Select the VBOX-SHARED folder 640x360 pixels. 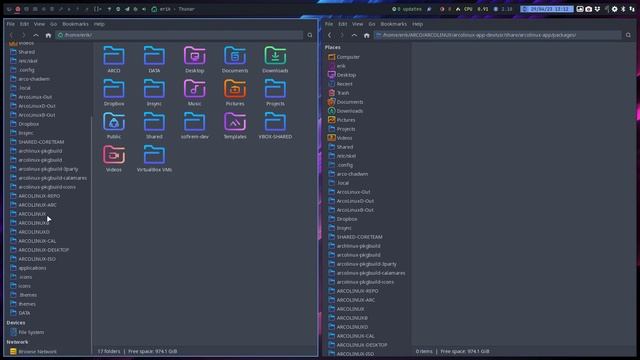tap(275, 125)
